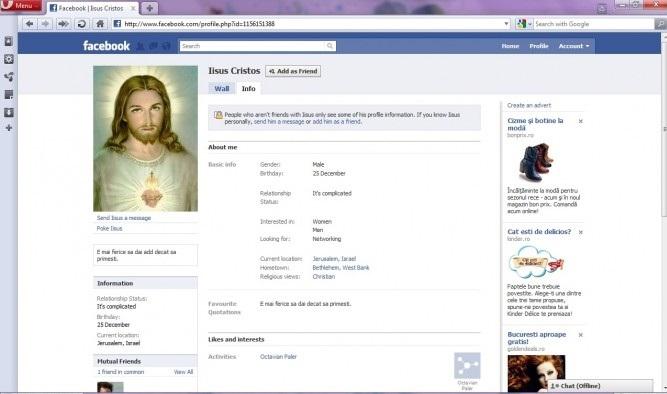667x394 pixels.
Task: Click Send Iisus a message link
Action: pyautogui.click(x=124, y=218)
